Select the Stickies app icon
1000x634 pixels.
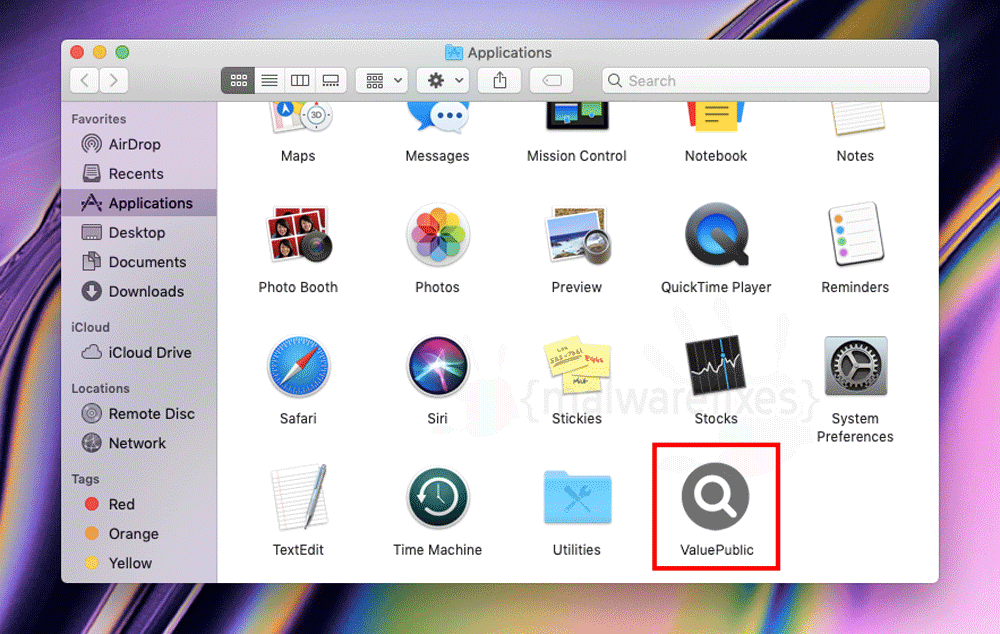click(577, 364)
